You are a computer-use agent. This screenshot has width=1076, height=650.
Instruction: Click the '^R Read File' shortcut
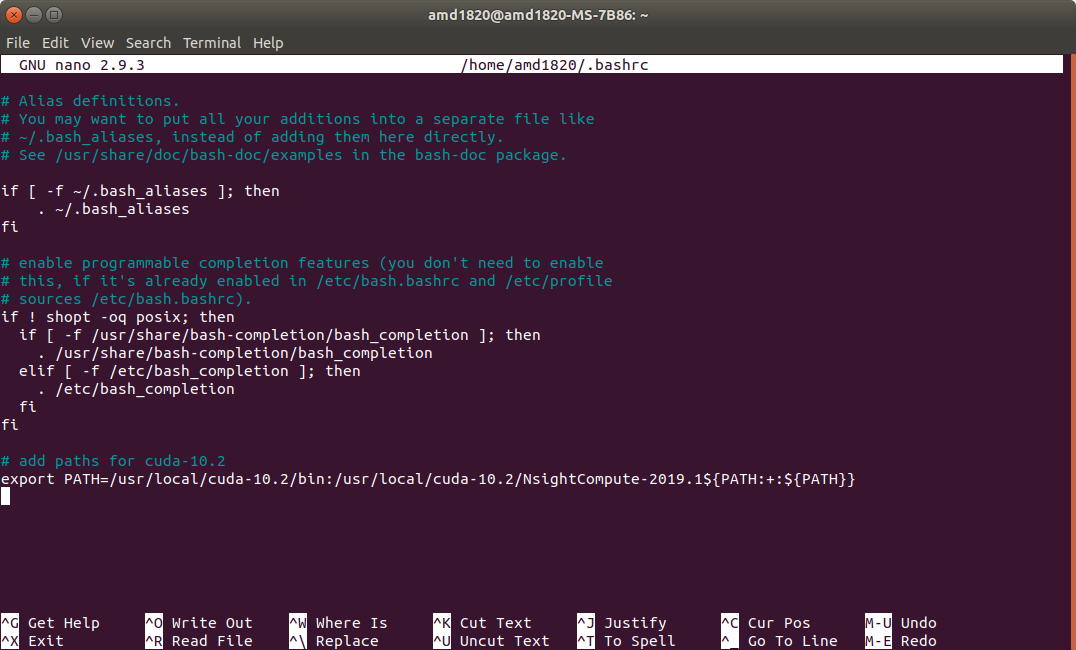point(199,640)
